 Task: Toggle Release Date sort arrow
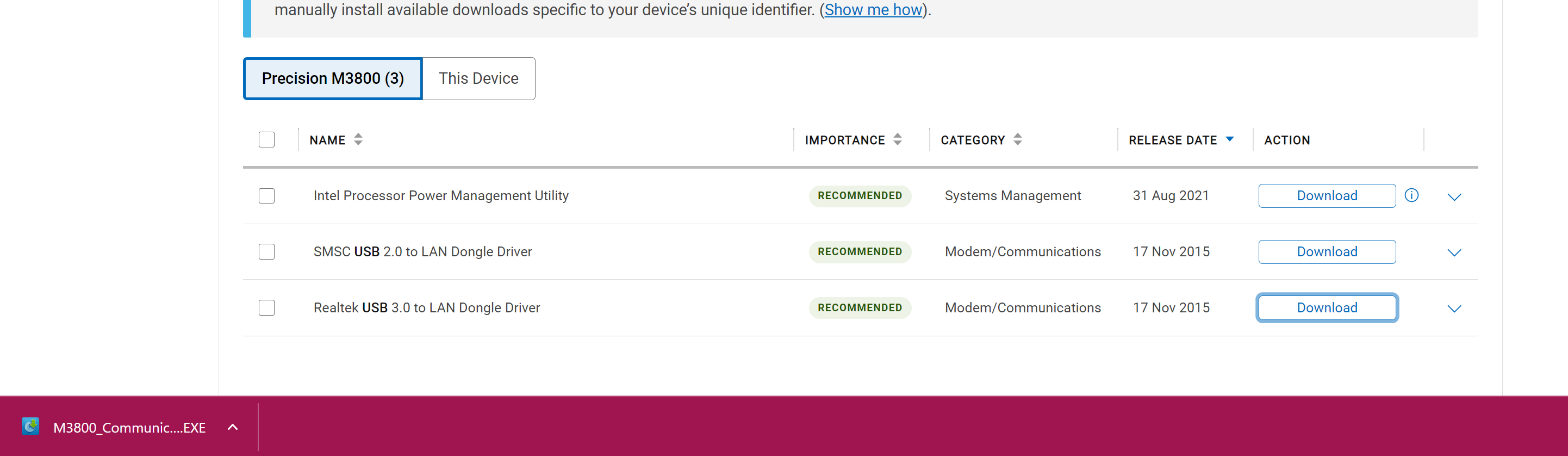(x=1229, y=139)
